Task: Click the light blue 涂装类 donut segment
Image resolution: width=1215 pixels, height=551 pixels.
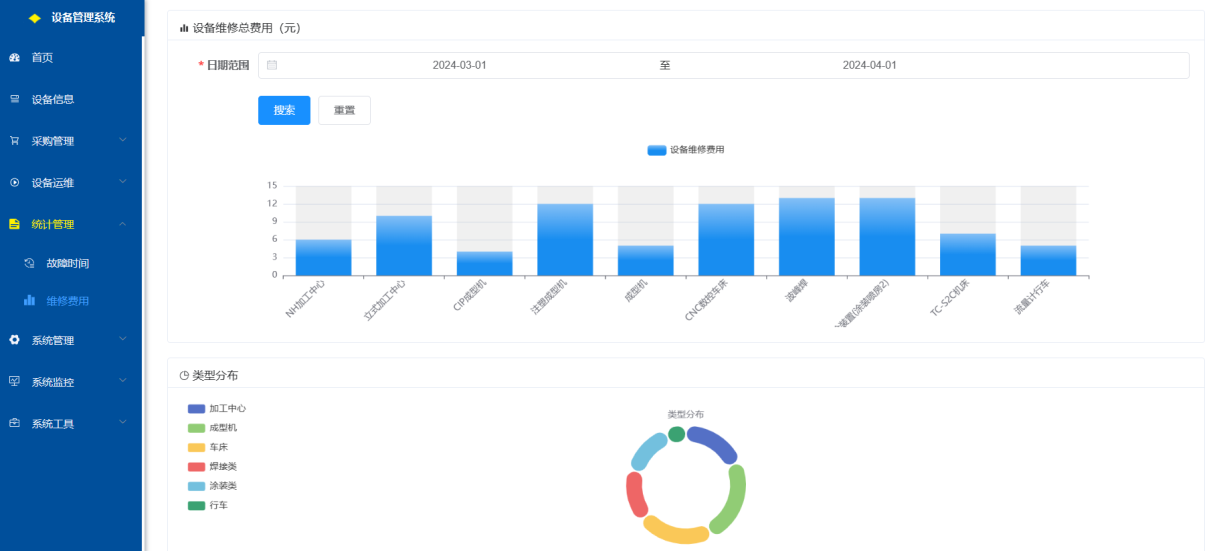Action: [x=648, y=450]
